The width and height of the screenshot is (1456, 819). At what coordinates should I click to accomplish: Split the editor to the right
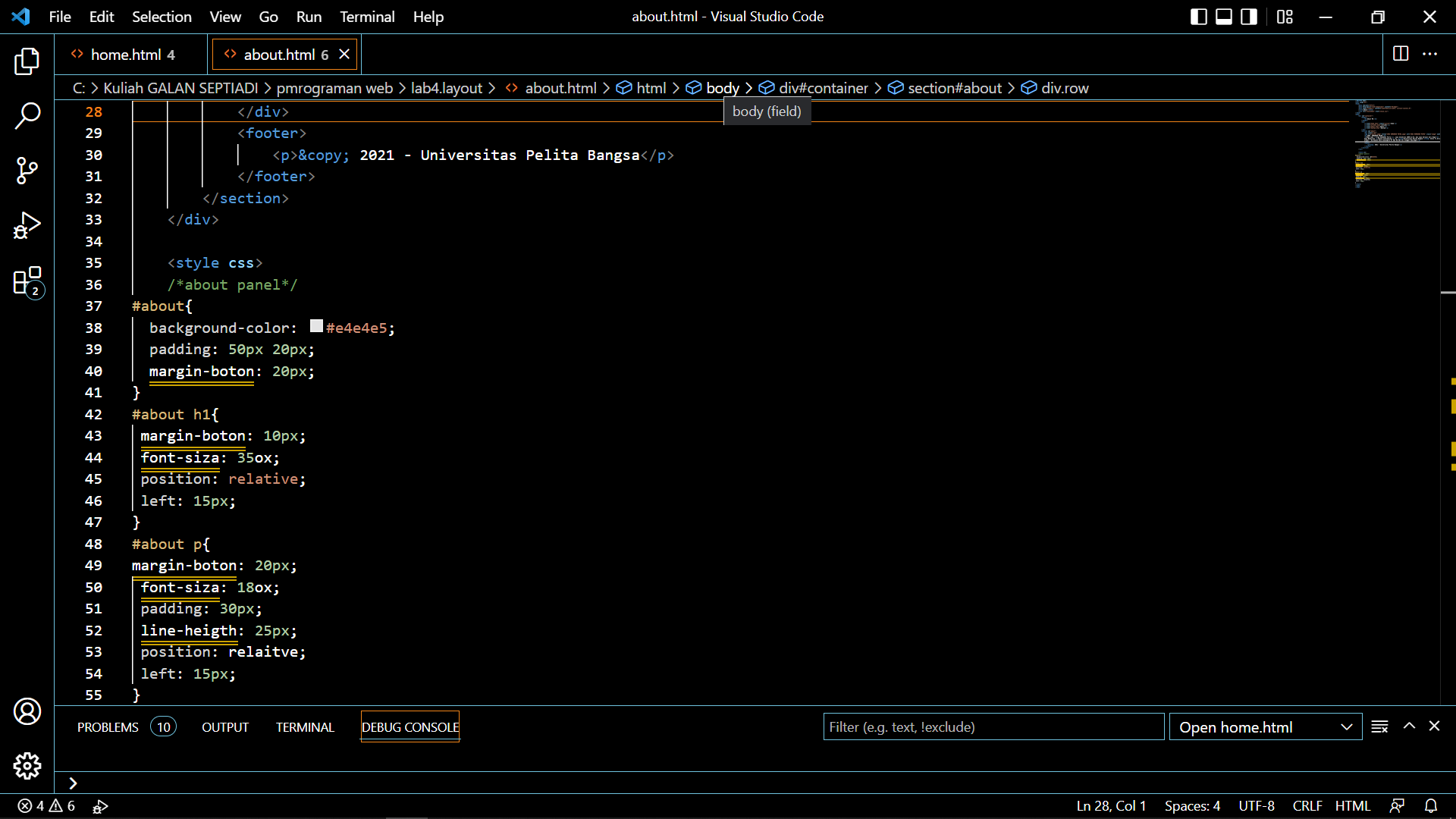[x=1401, y=54]
